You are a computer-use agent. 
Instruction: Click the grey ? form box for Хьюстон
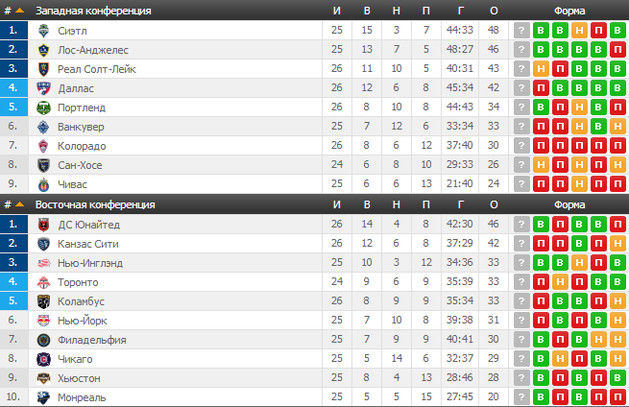(521, 378)
